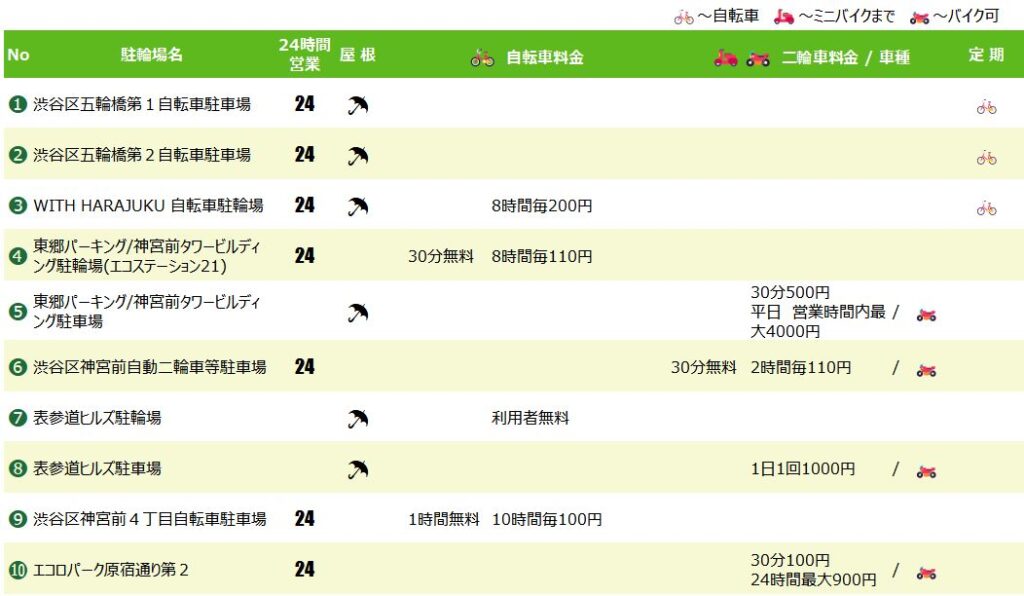Click the roof umbrella icon in row 5
Image resolution: width=1024 pixels, height=596 pixels.
pos(358,313)
